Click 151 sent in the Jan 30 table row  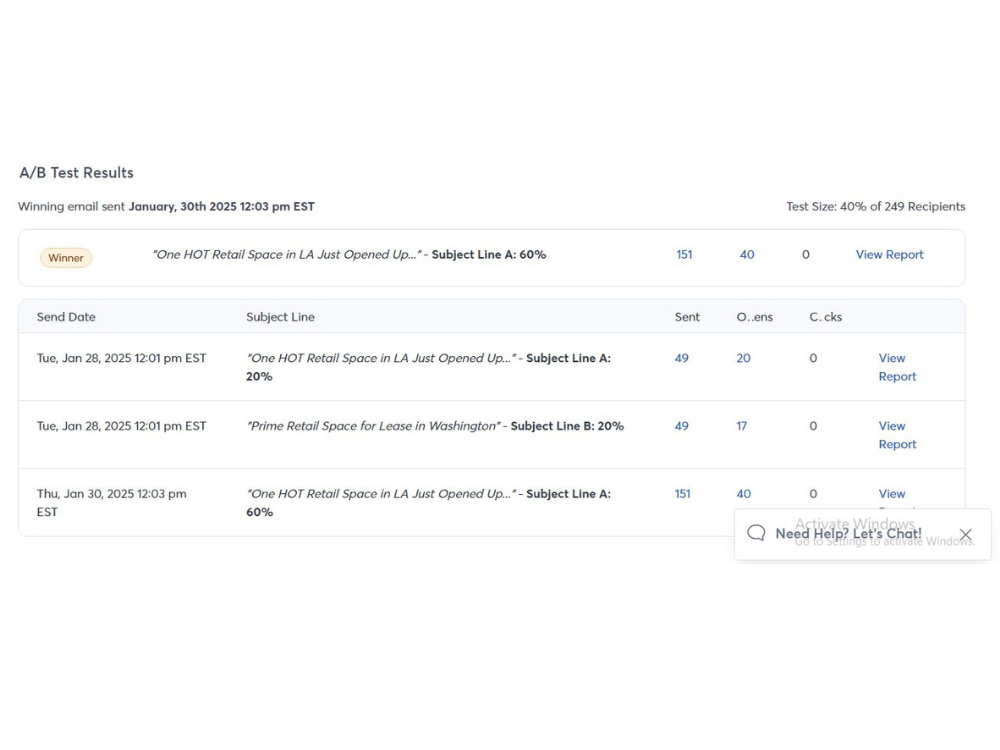(x=682, y=494)
